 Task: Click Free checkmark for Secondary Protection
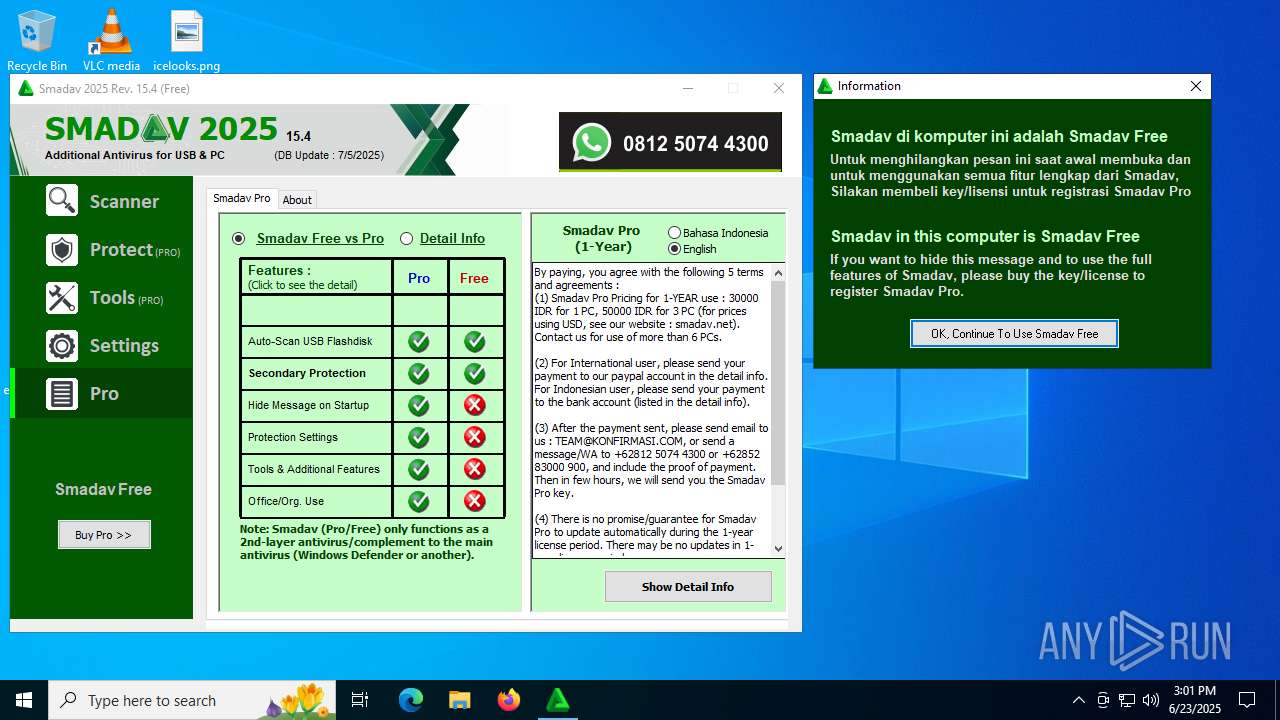(474, 373)
